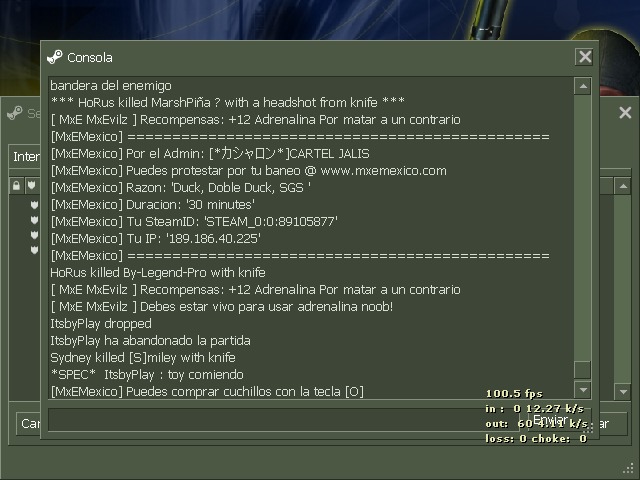Select the second server row shield icon
Image resolution: width=640 pixels, height=480 pixels.
34,220
